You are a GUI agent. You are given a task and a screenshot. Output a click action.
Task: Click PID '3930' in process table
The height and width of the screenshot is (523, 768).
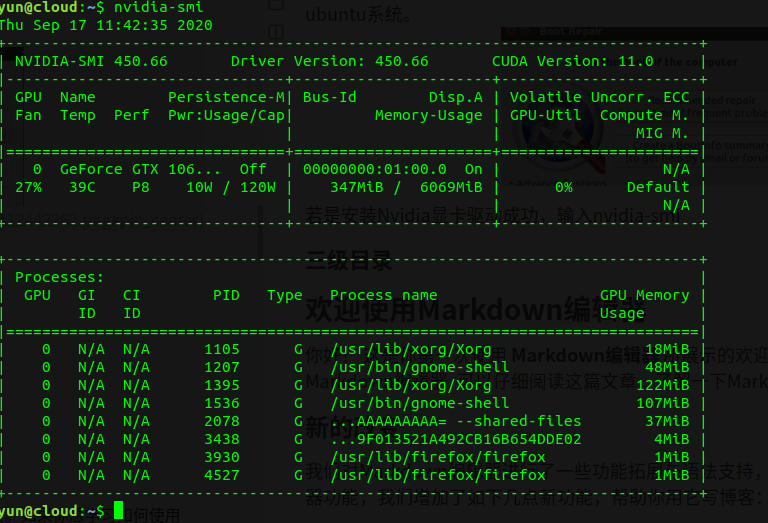pyautogui.click(x=222, y=457)
